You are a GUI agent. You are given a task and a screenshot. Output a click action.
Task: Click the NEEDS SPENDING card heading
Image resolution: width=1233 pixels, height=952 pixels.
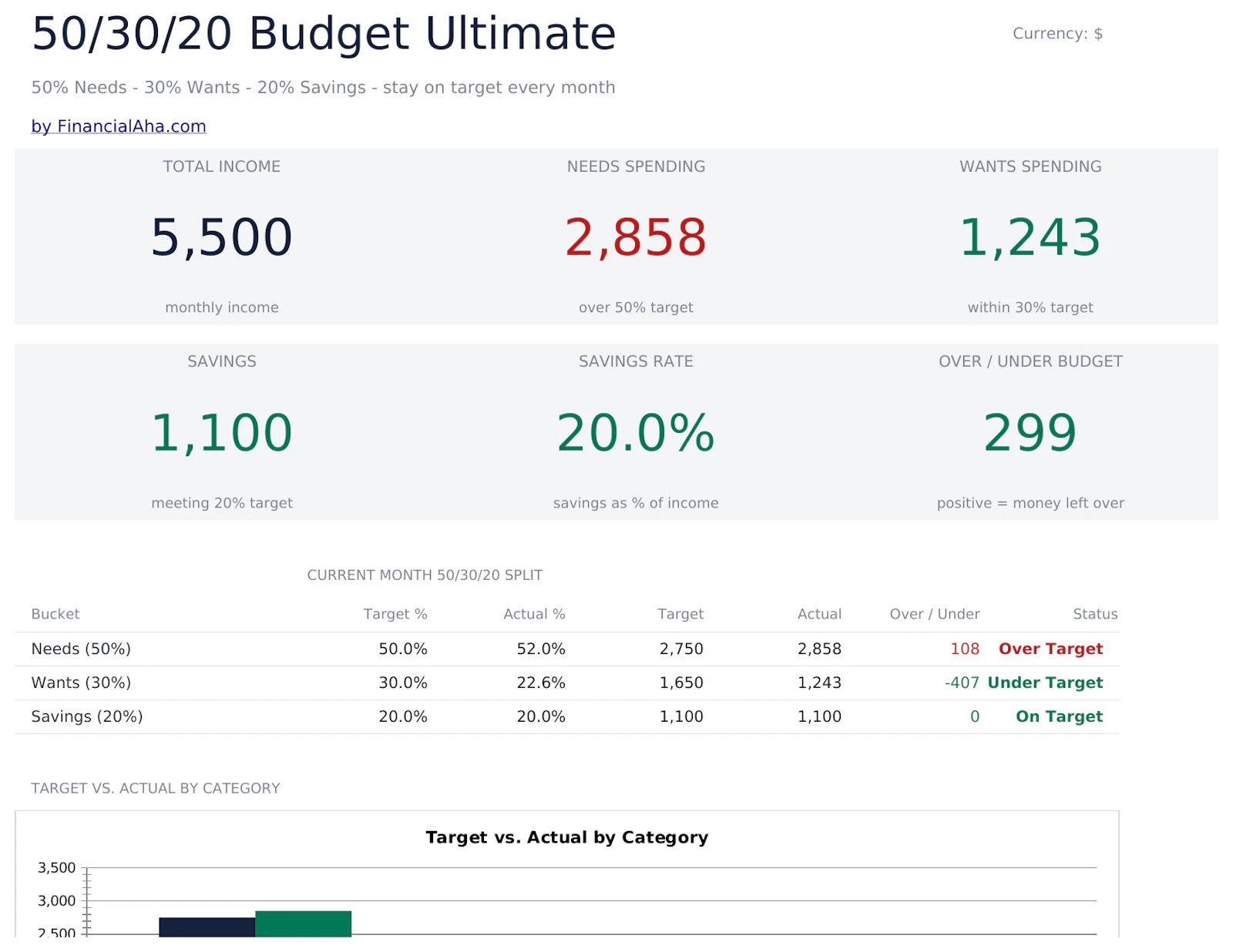point(636,166)
